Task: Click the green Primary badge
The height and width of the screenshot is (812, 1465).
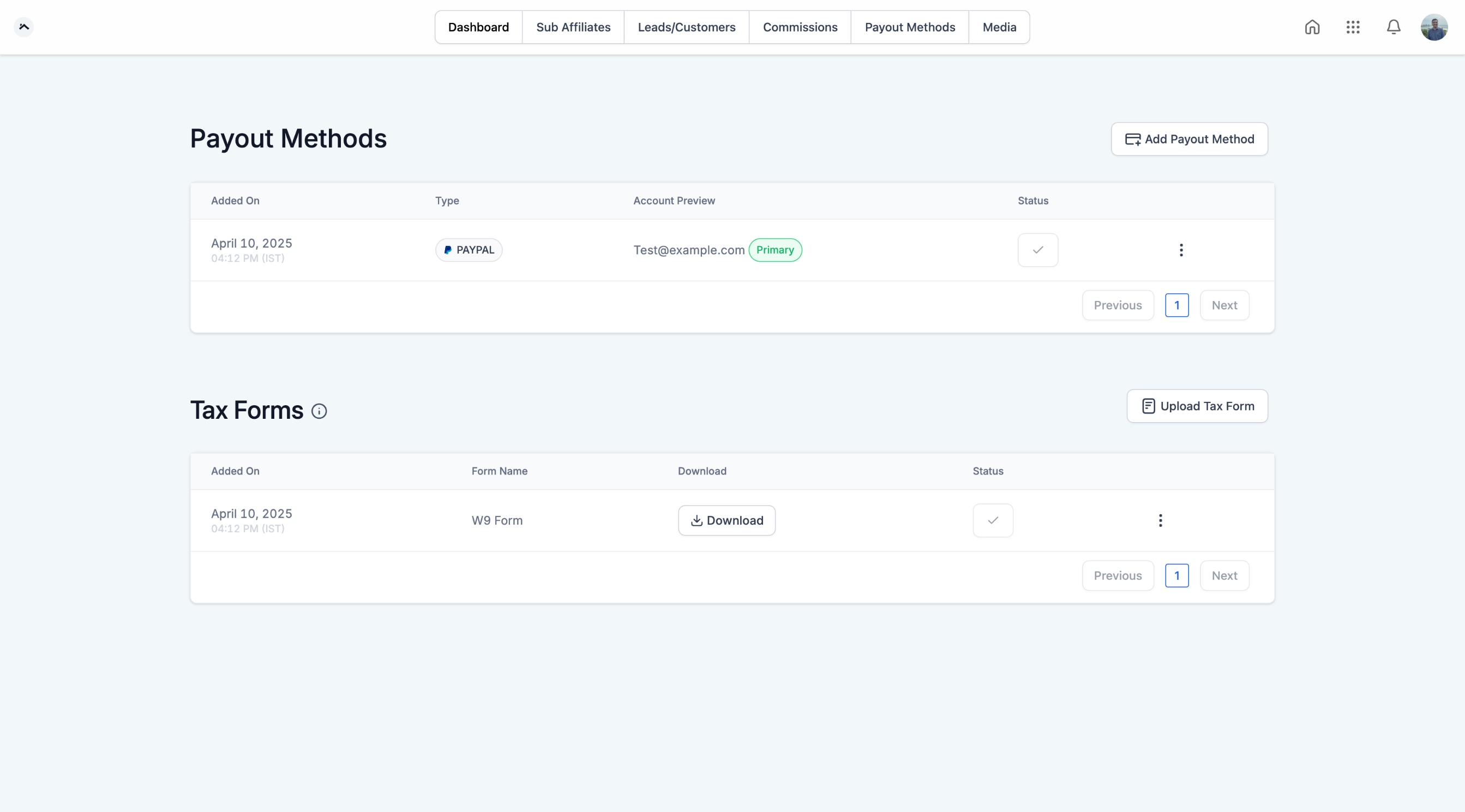Action: click(x=775, y=250)
